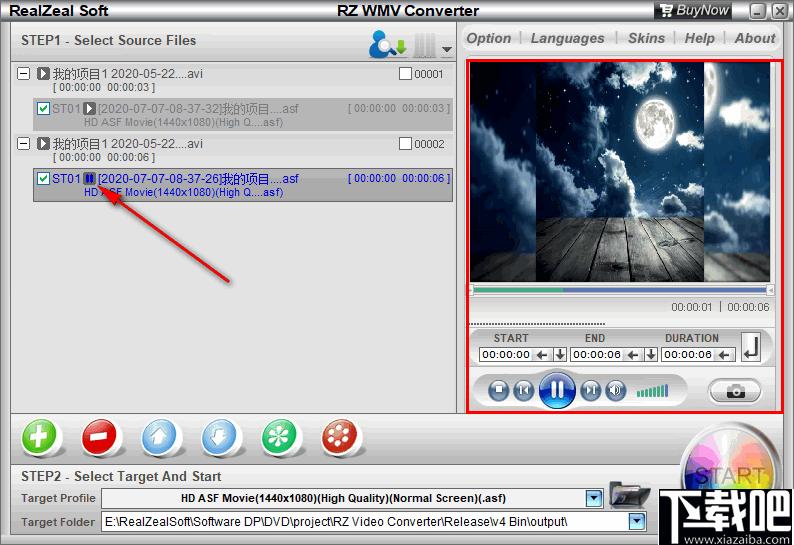Move item down with blue arrow button

click(x=219, y=436)
